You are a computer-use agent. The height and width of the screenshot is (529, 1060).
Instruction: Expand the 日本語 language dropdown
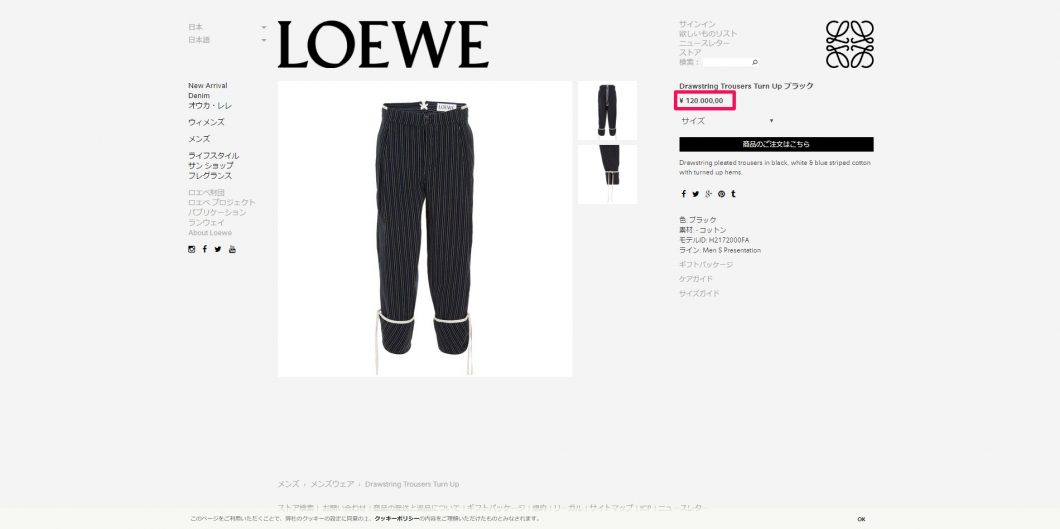227,40
